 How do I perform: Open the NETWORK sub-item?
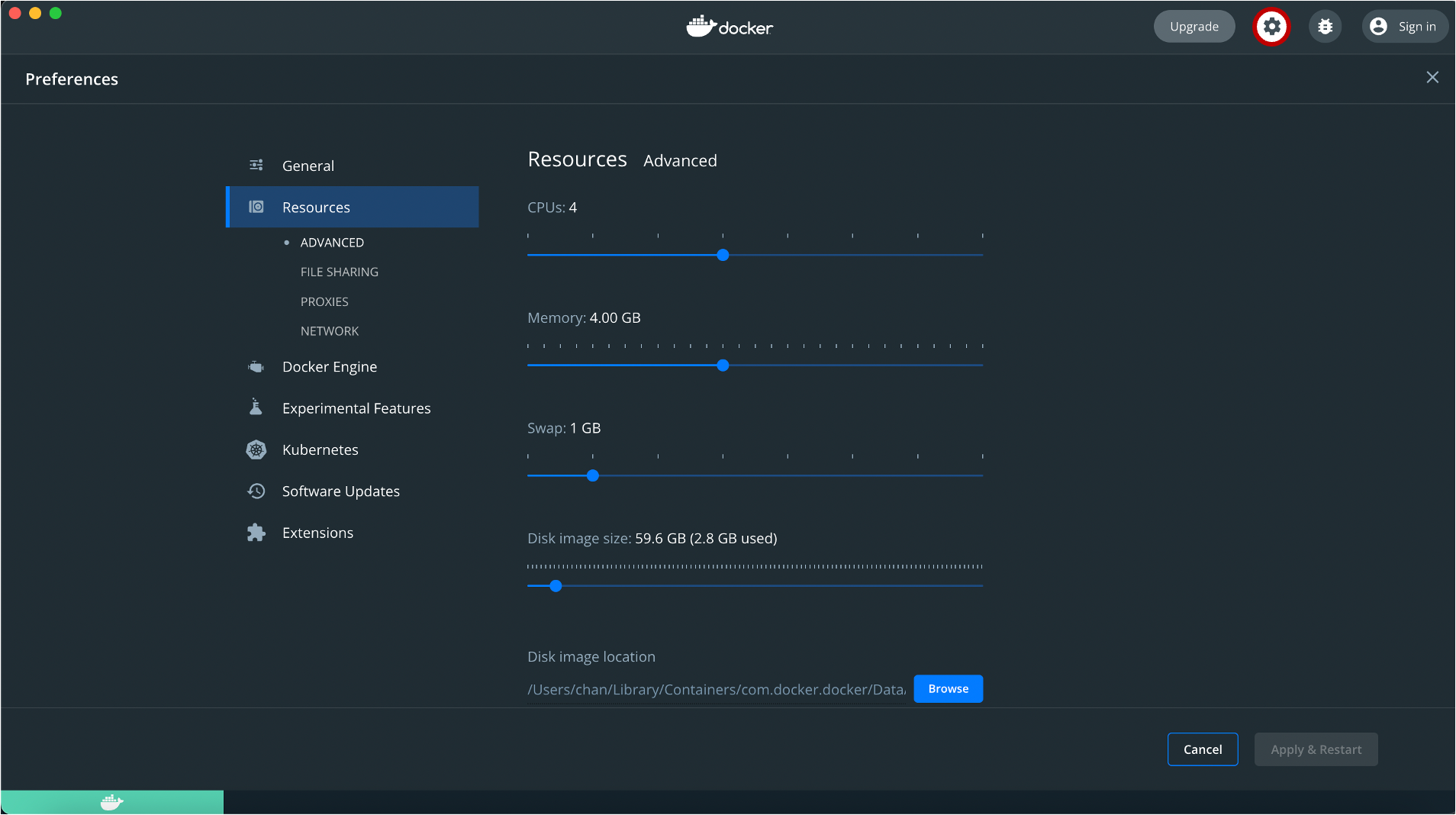click(330, 331)
